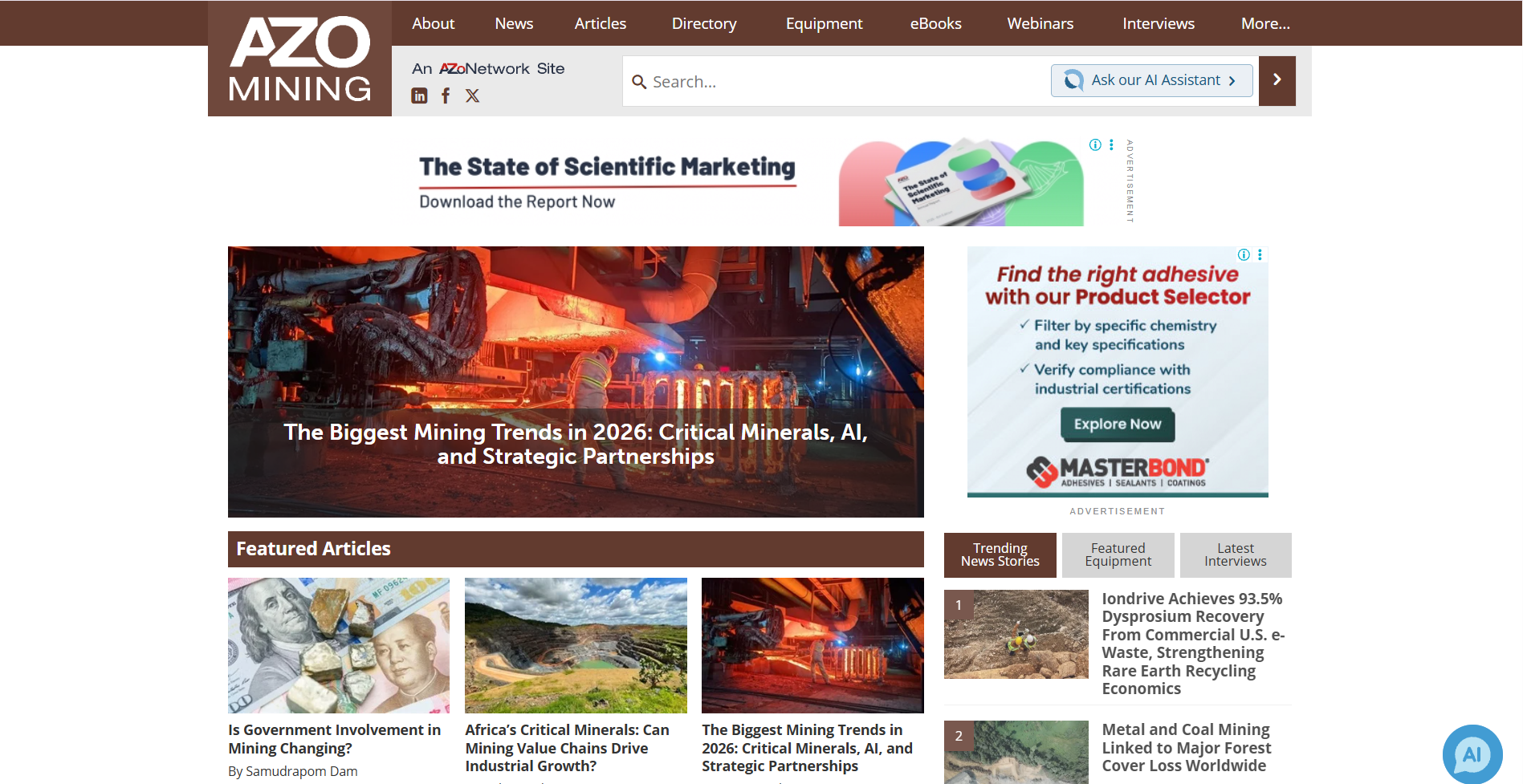Click author name Samudrapom Dam
This screenshot has width=1523, height=784.
(x=302, y=771)
